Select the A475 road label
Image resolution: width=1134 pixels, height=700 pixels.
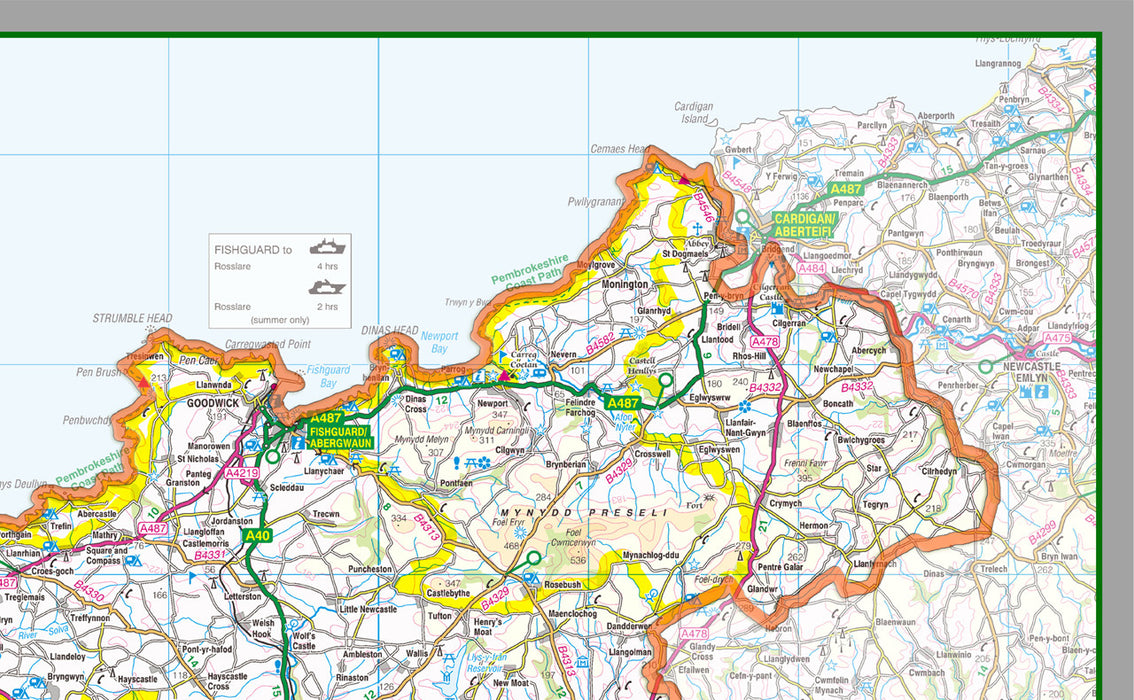click(1057, 338)
